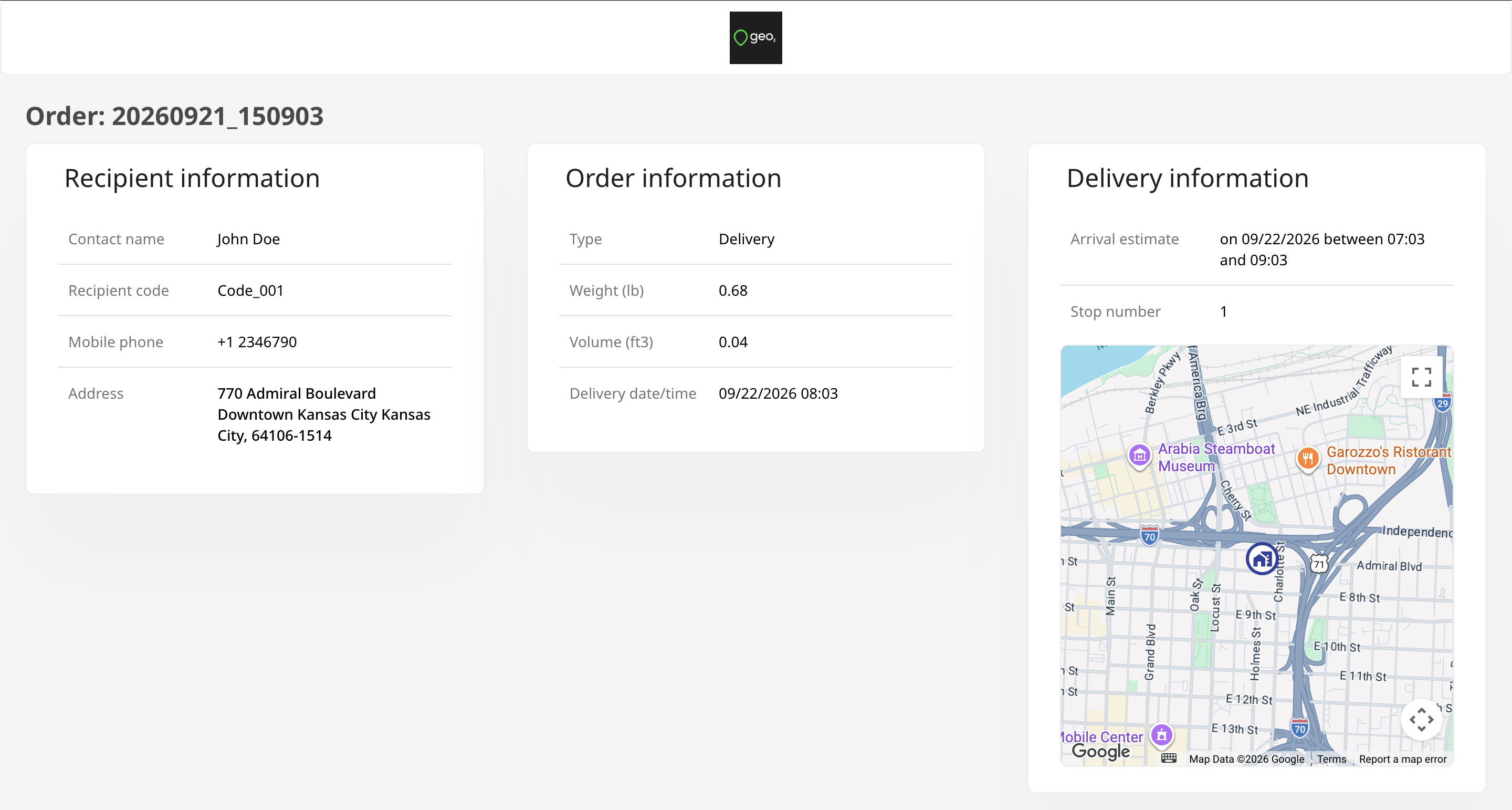Open keyboard shortcuts icon on map
Image resolution: width=1512 pixels, height=810 pixels.
[1169, 759]
